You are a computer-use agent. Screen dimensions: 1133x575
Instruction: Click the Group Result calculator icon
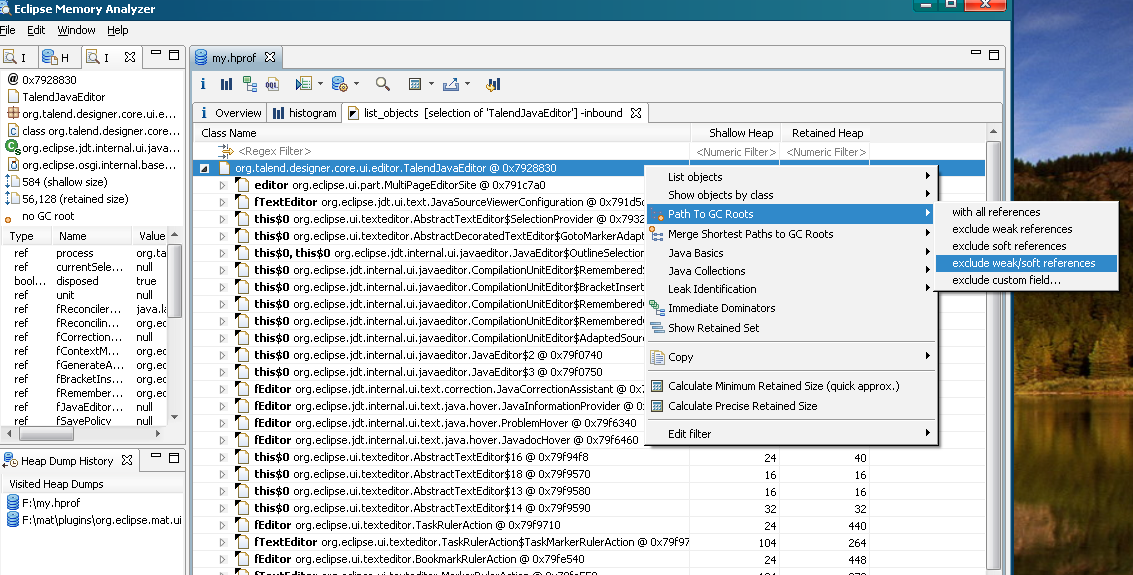[415, 85]
